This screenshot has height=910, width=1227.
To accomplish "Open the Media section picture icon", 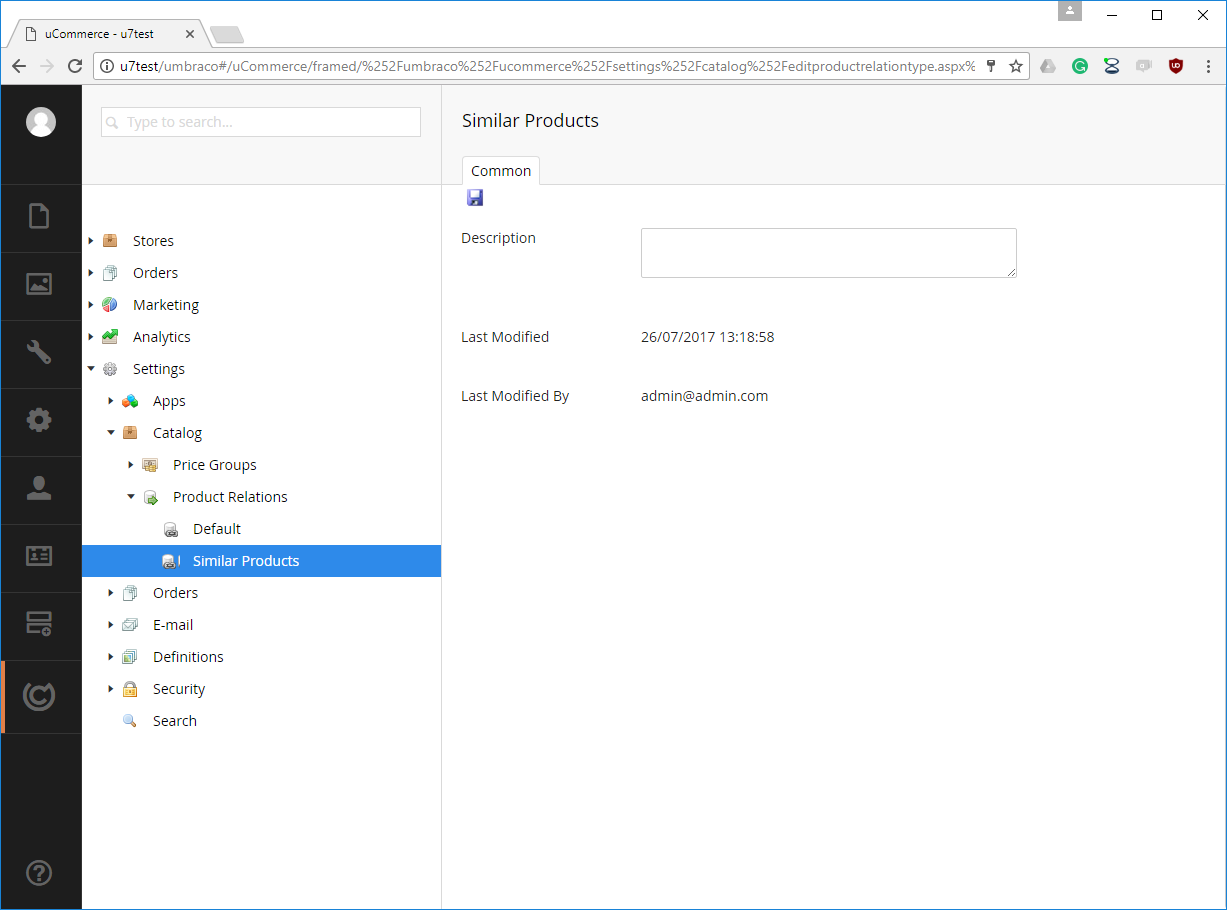I will pos(39,284).
